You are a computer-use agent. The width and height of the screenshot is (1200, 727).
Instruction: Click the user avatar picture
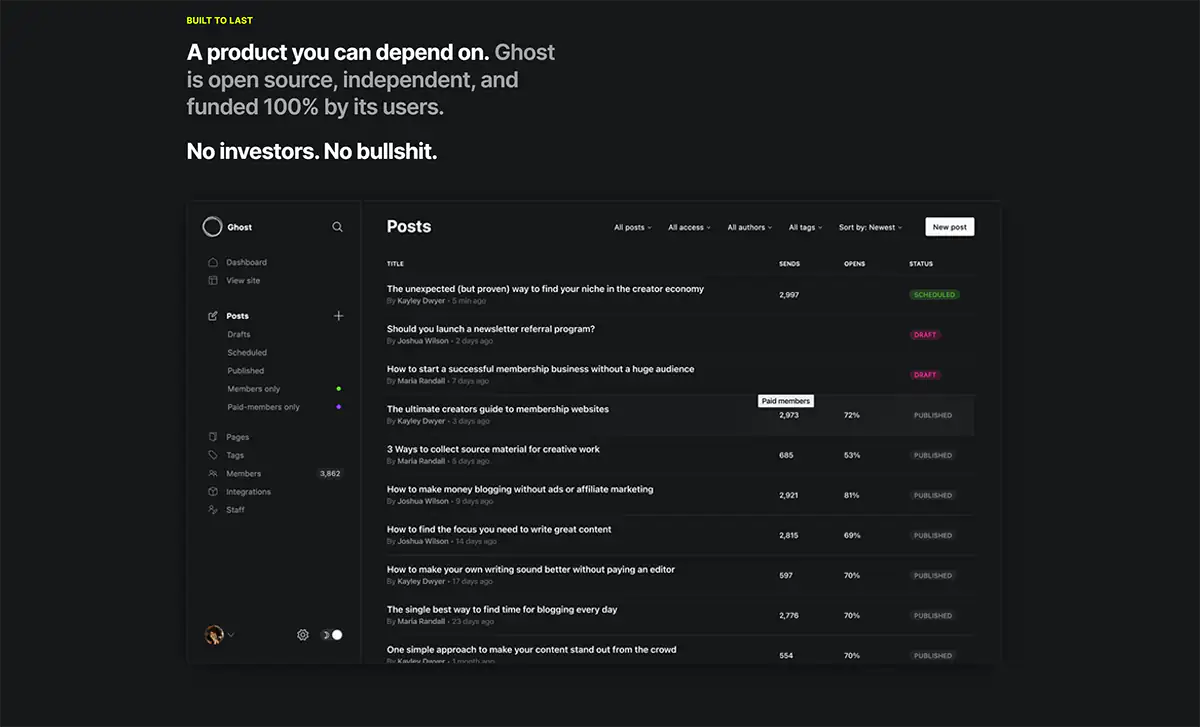[214, 634]
